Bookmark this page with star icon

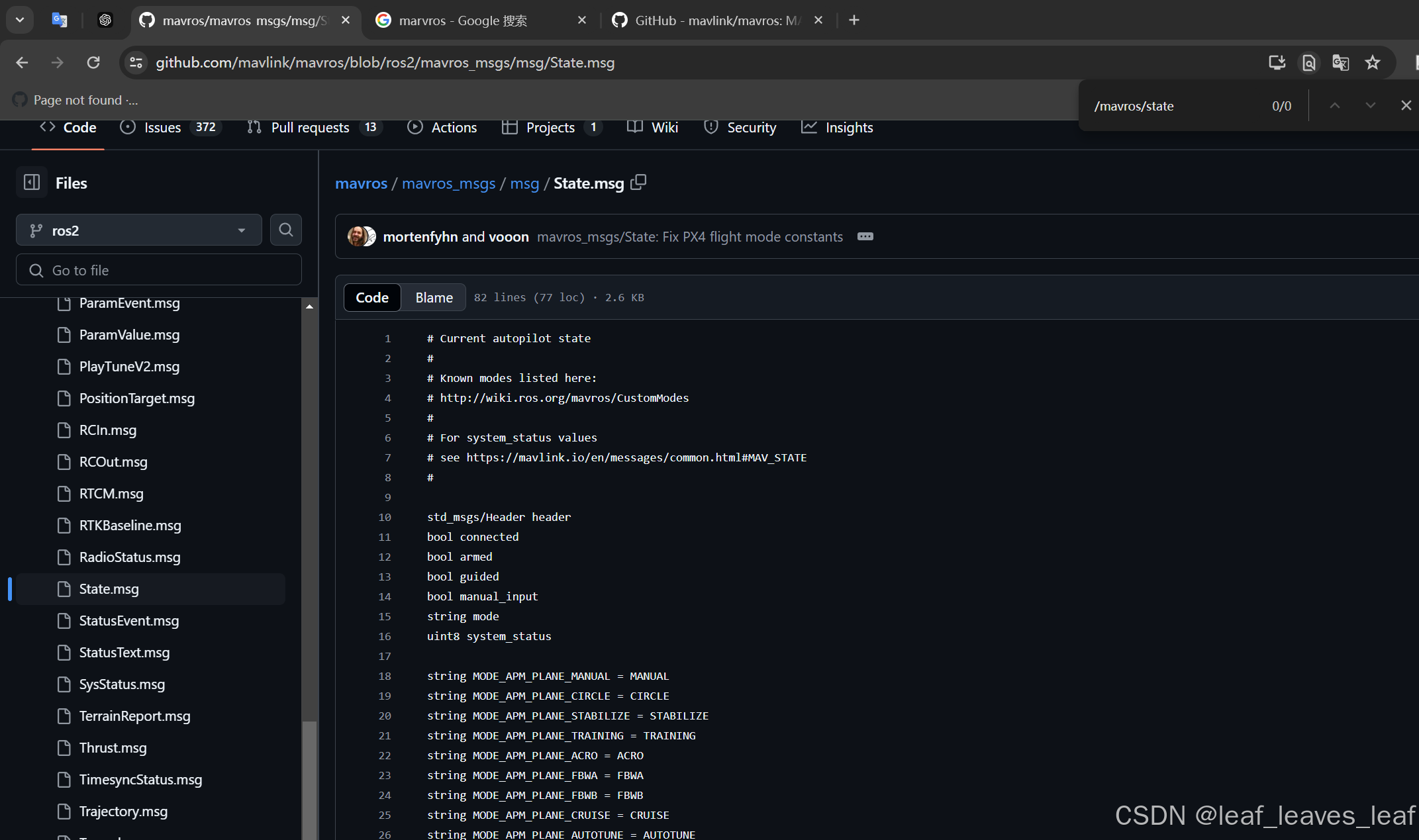1372,62
